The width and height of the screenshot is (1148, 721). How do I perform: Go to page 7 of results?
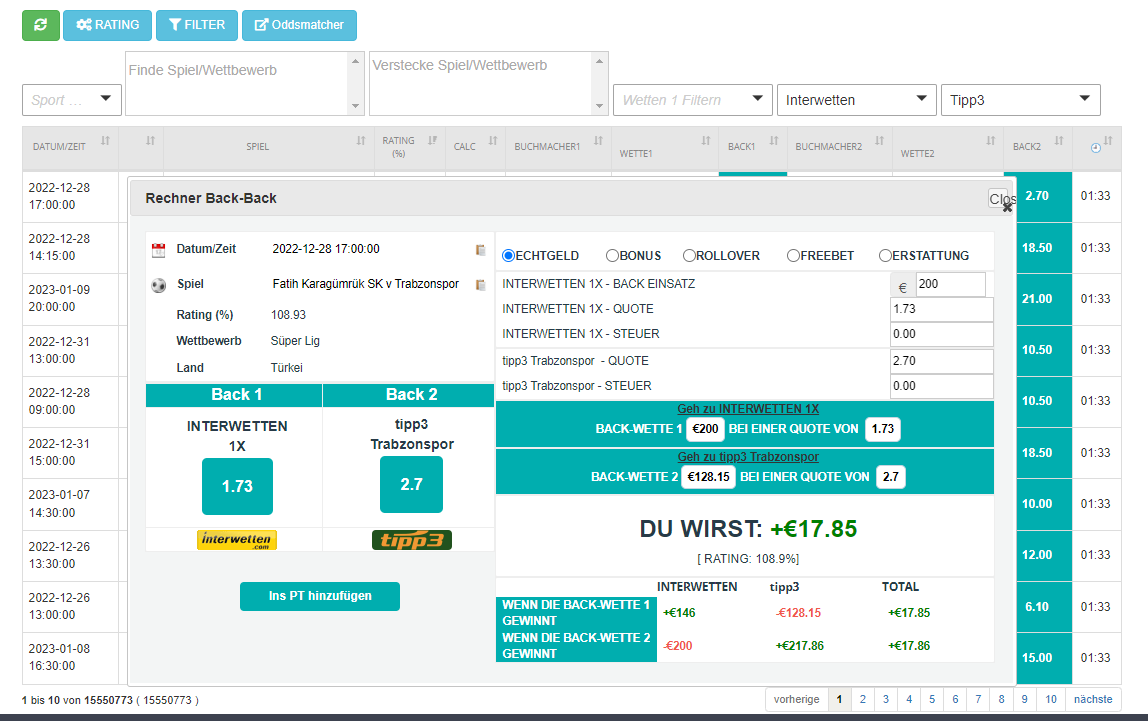pos(978,699)
